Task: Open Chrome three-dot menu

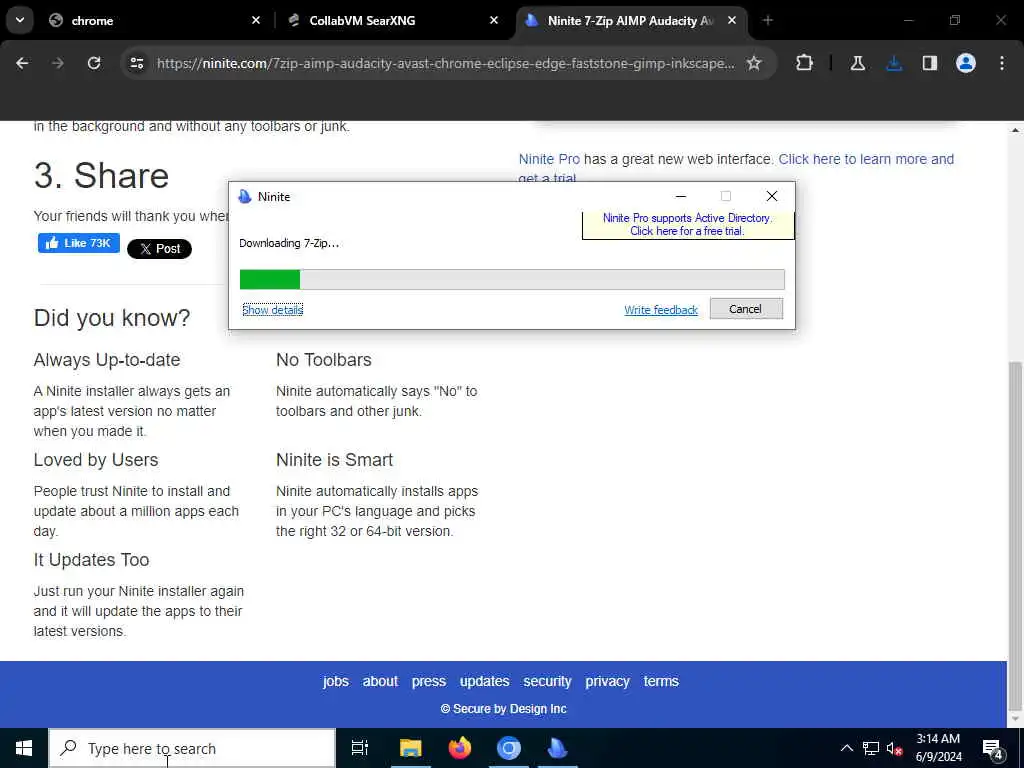Action: (x=1002, y=63)
